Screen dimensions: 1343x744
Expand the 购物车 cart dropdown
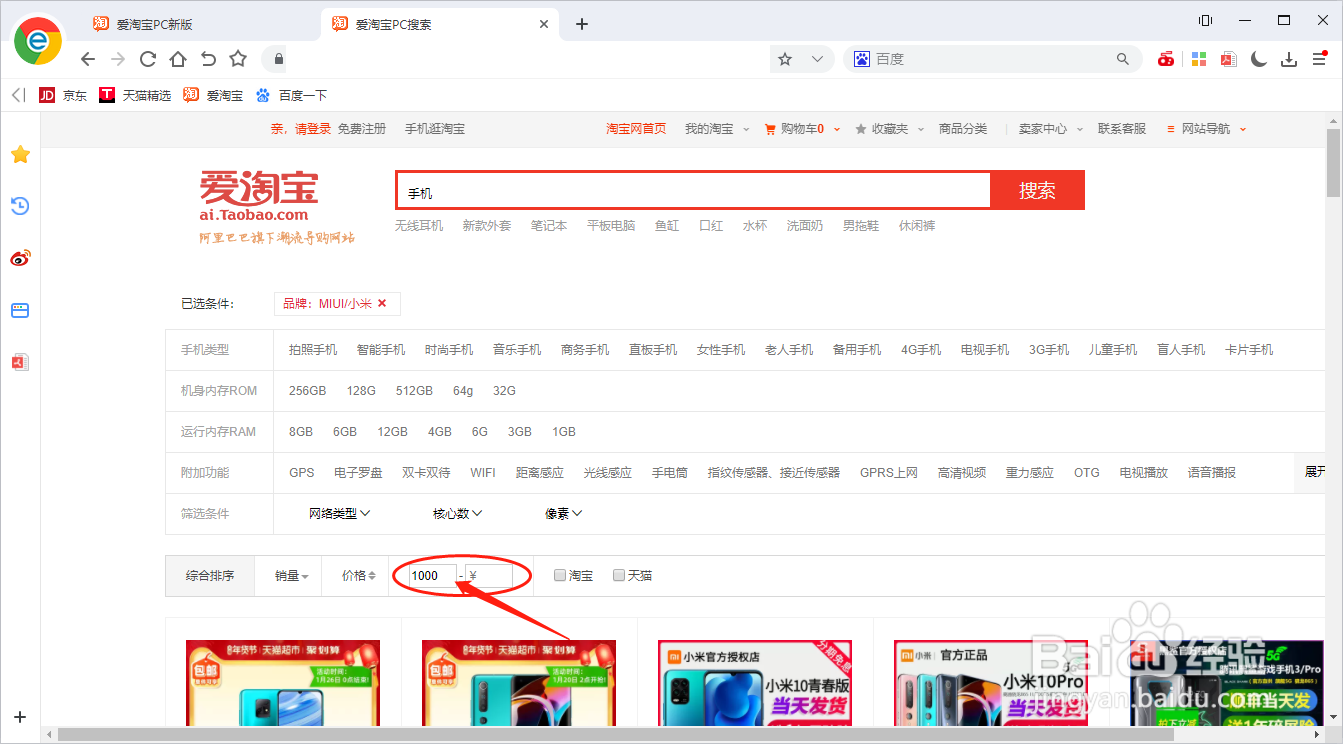click(802, 129)
